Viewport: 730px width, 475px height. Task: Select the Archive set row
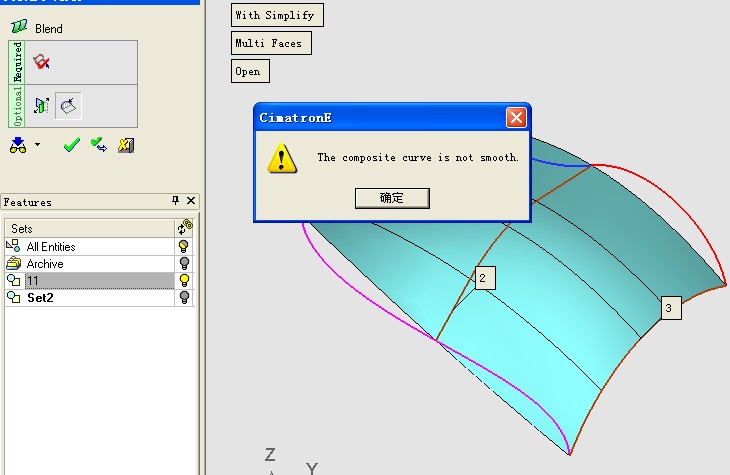coord(89,264)
